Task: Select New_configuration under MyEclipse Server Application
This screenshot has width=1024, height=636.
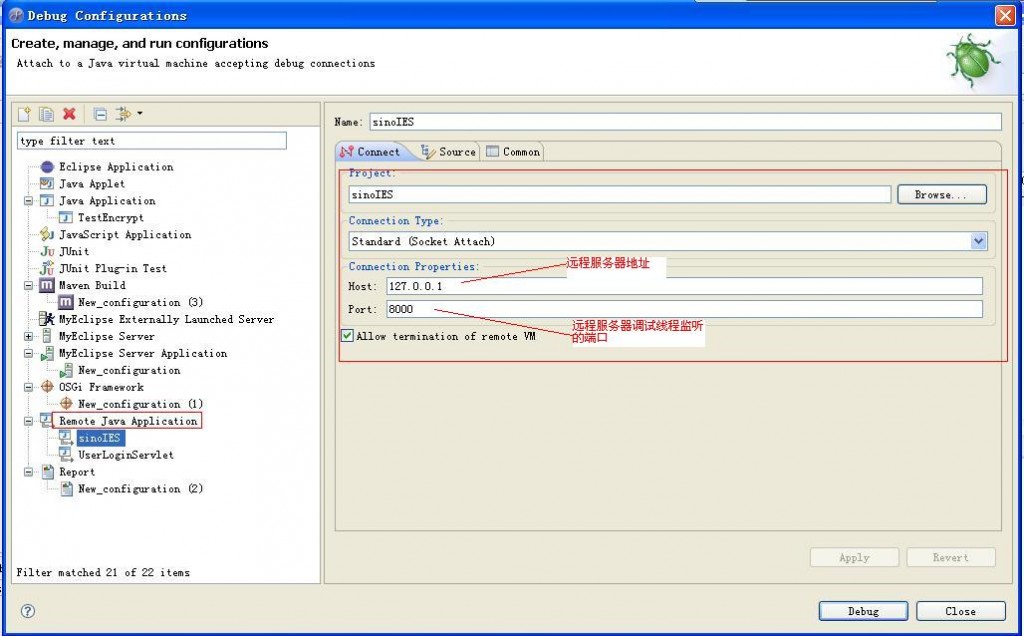Action: [129, 370]
